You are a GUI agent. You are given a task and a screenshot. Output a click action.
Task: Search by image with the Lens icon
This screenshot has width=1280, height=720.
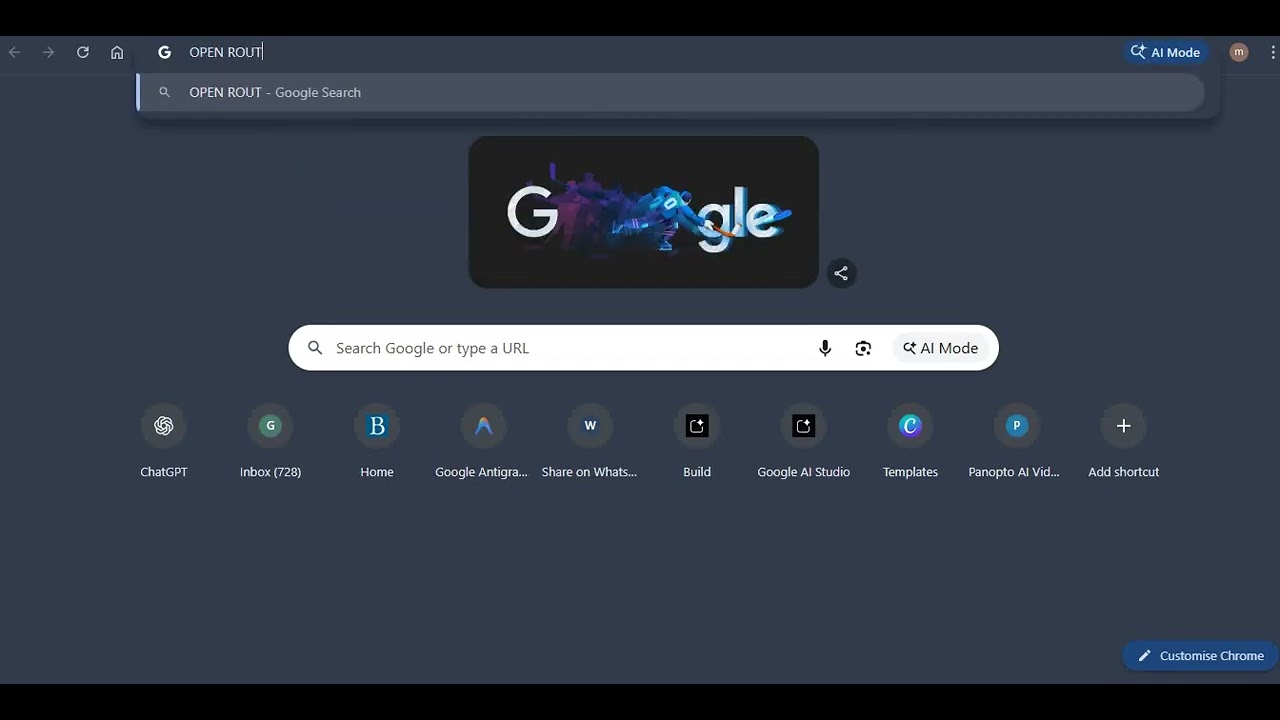tap(863, 348)
